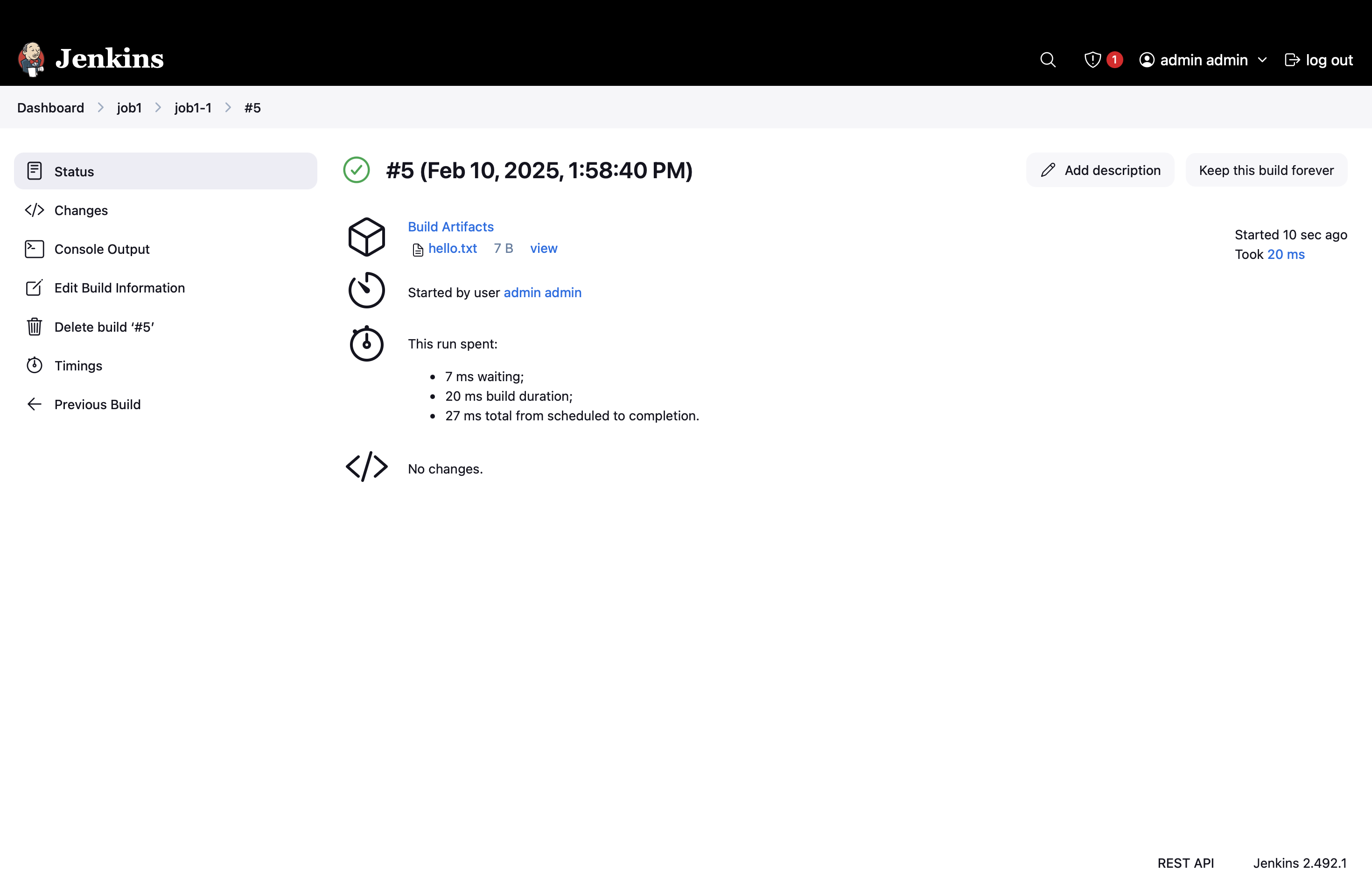
Task: Navigate to Dashboard breadcrumb
Action: point(51,108)
